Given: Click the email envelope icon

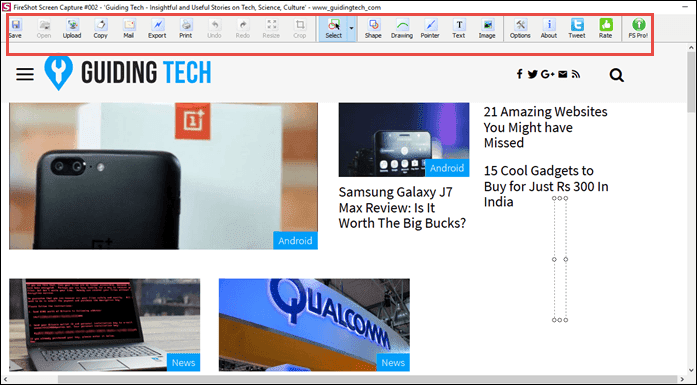Looking at the screenshot, I should click(563, 74).
